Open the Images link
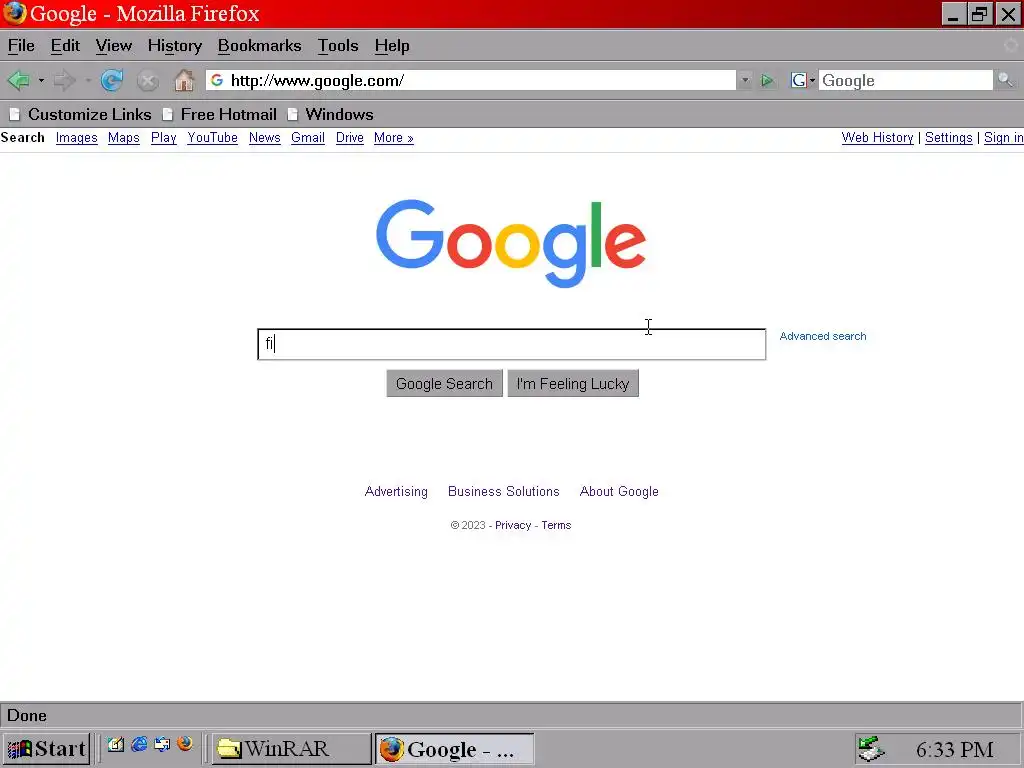Image resolution: width=1024 pixels, height=768 pixels. (76, 138)
